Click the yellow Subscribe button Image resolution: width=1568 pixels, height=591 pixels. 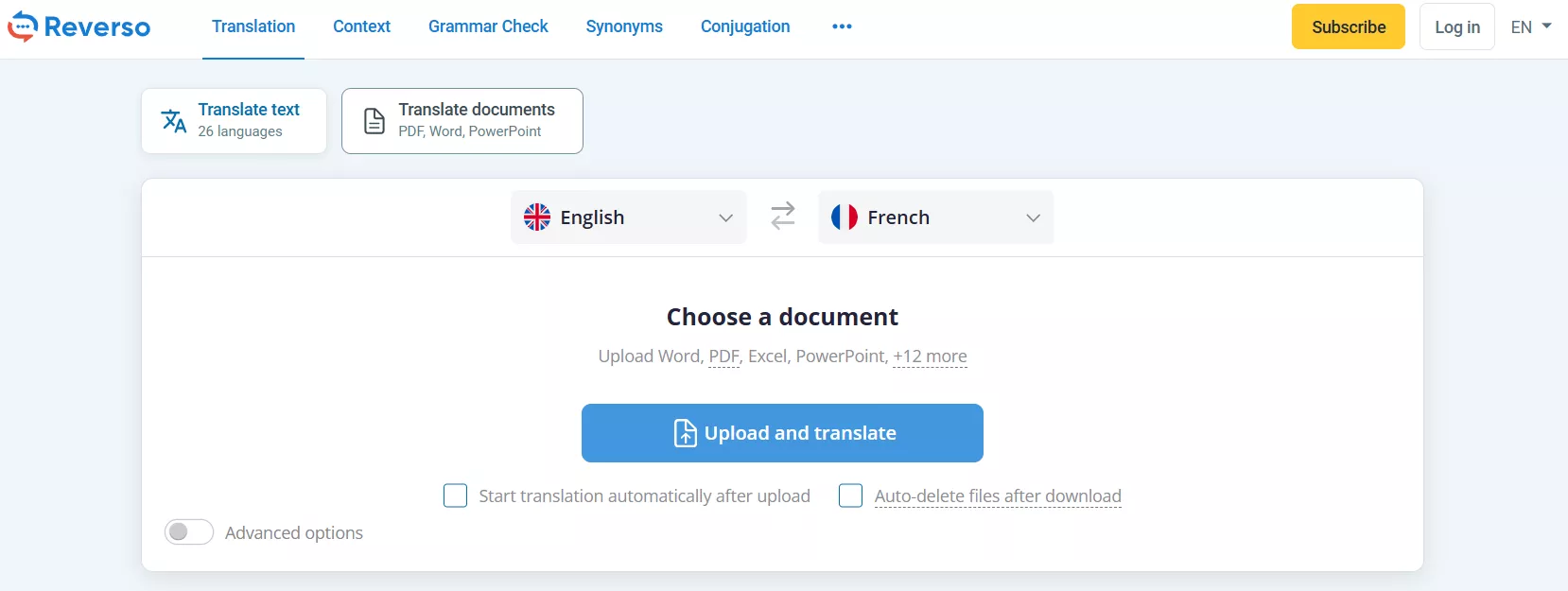coord(1348,26)
